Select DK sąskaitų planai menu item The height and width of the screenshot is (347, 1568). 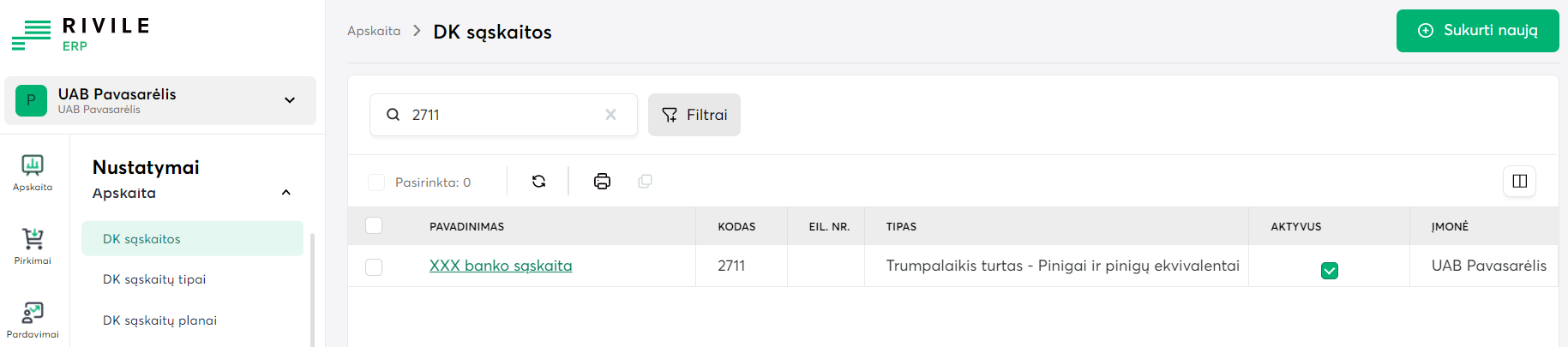159,320
